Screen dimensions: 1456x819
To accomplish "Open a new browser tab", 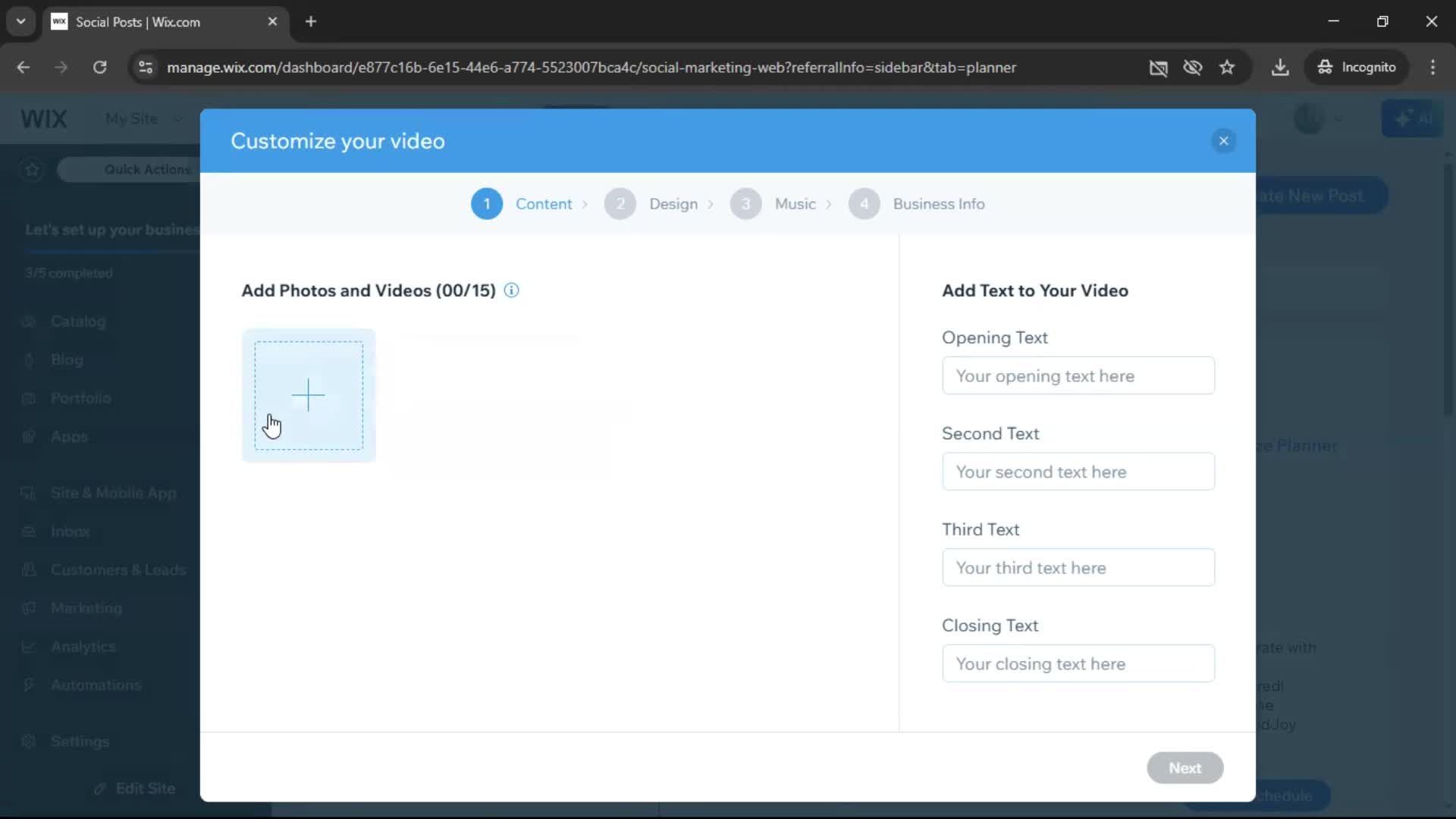I will click(x=311, y=22).
